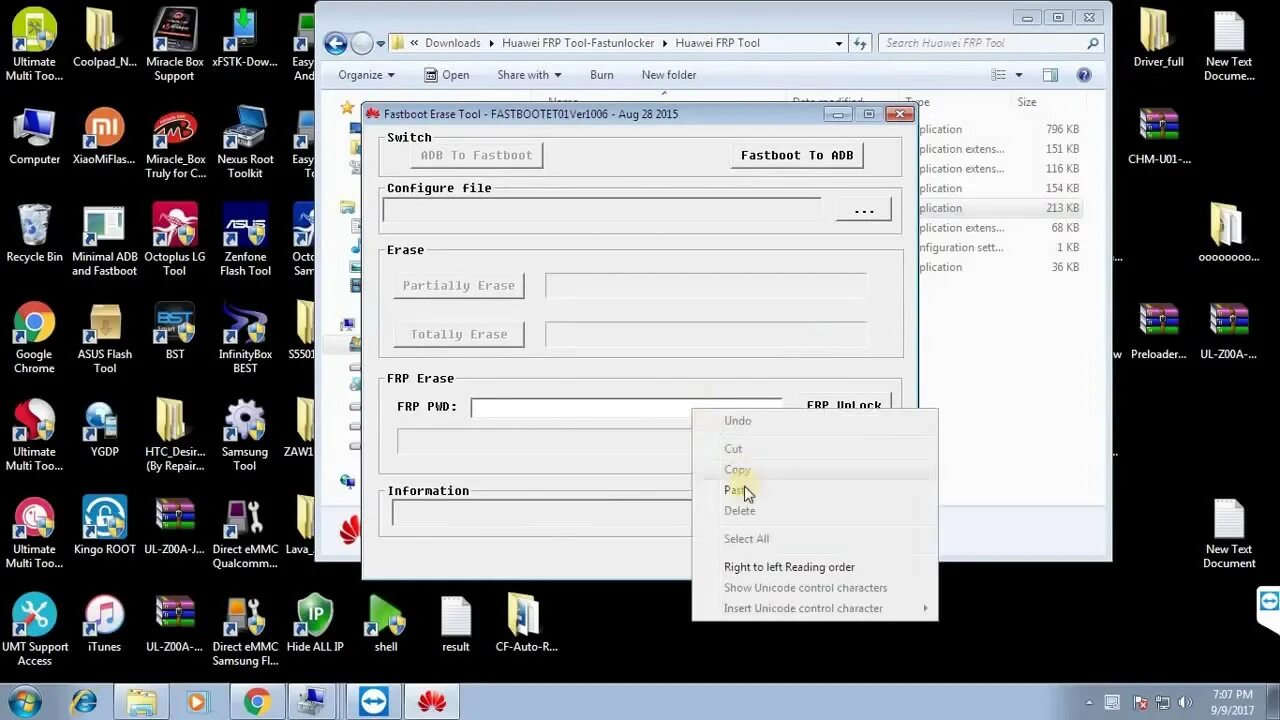Image resolution: width=1280 pixels, height=720 pixels.
Task: Click the Windows Start button
Action: tap(24, 701)
